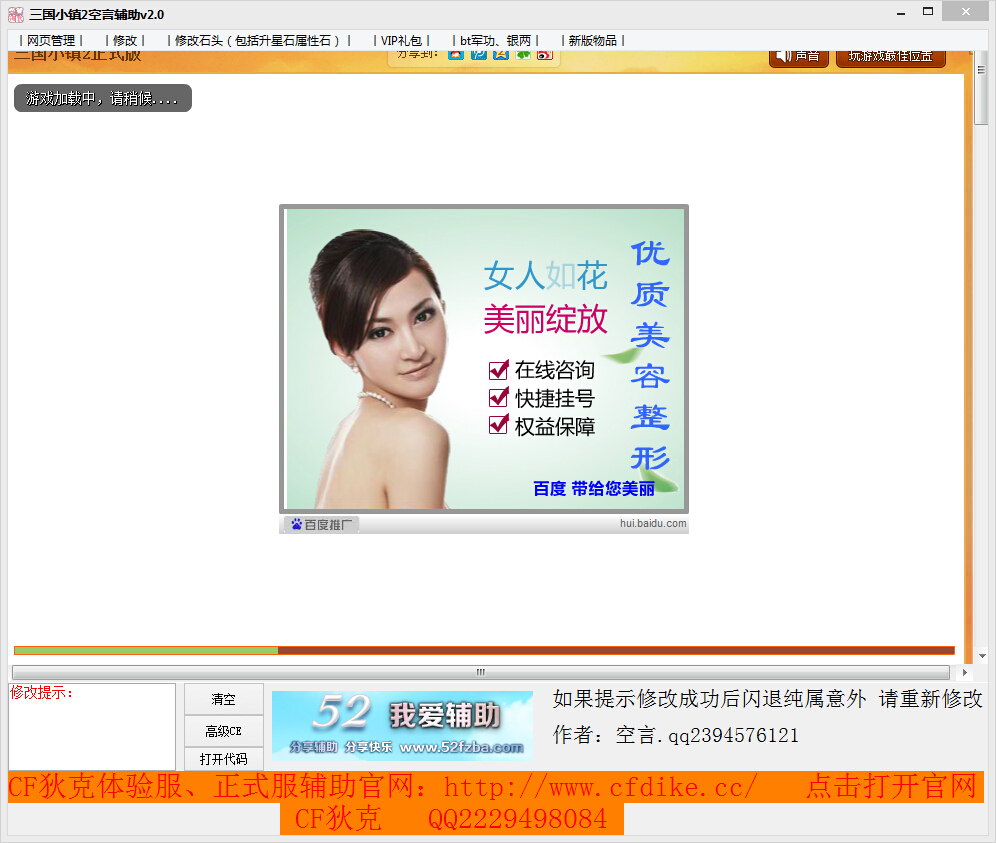Open the 网页管理 menu
The width and height of the screenshot is (996, 843).
pyautogui.click(x=51, y=41)
